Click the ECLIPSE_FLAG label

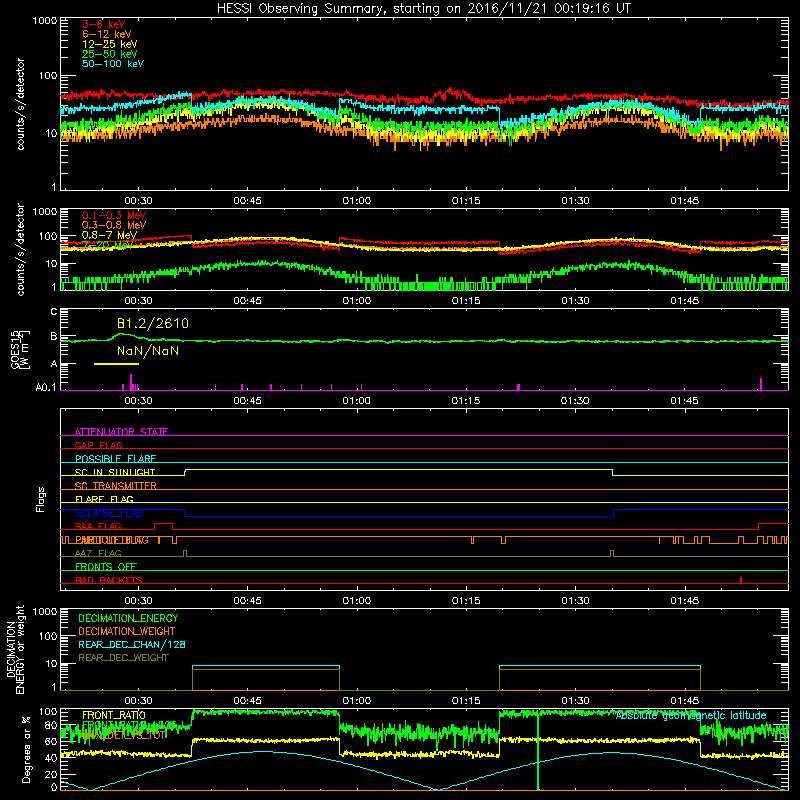[x=109, y=513]
